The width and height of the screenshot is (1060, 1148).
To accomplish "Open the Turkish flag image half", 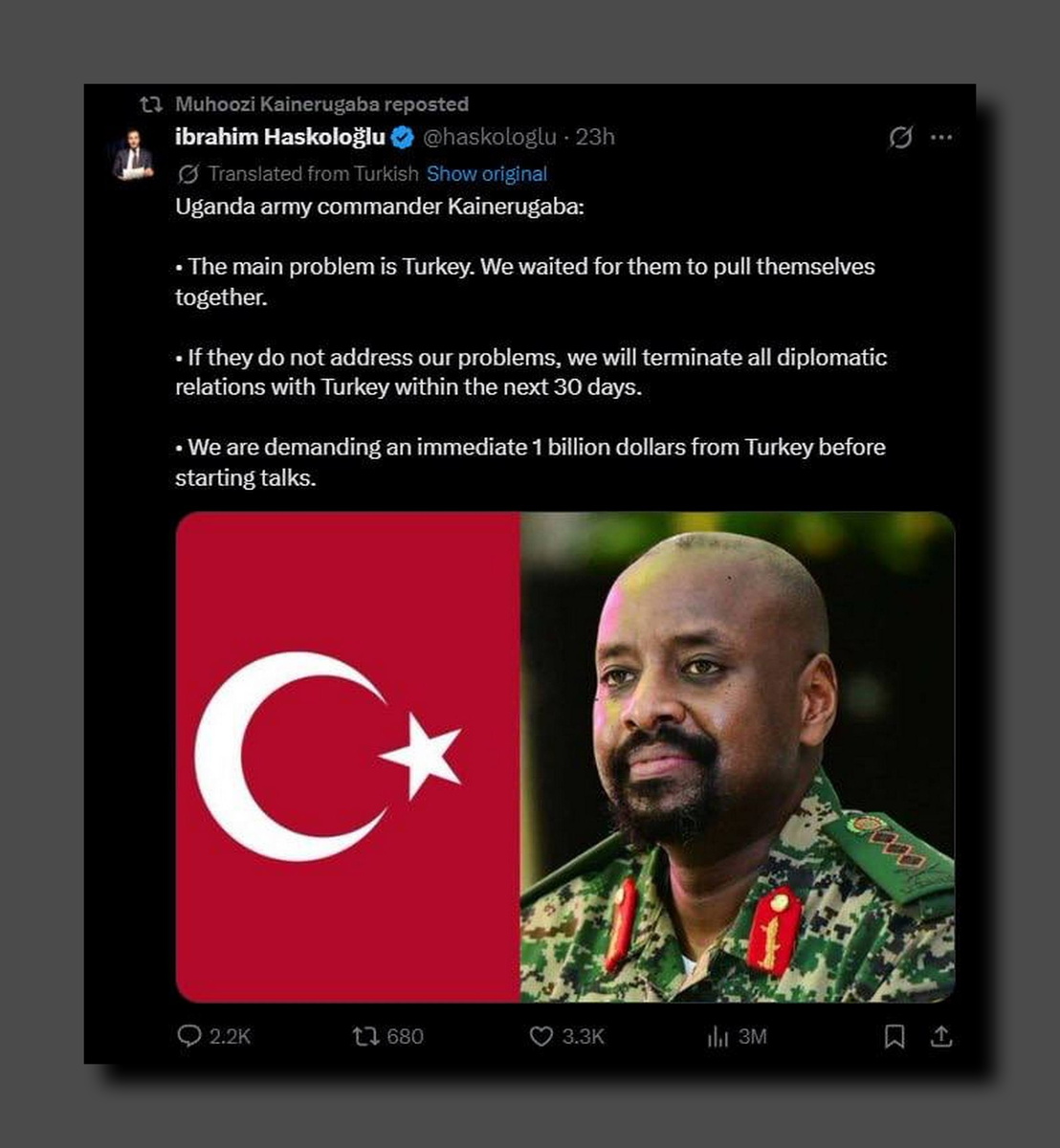I will click(x=348, y=757).
